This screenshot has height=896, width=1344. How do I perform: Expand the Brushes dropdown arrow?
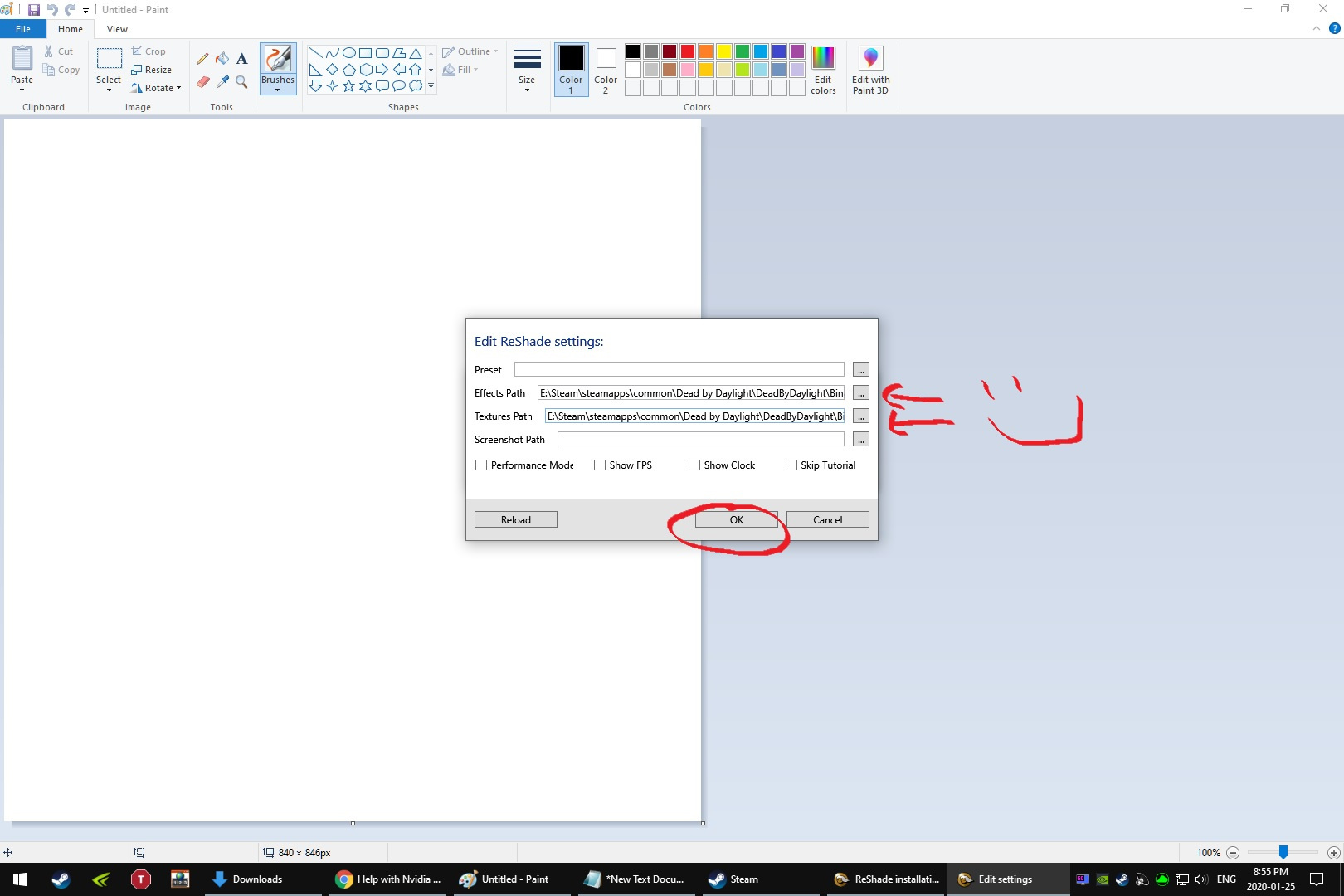[278, 90]
